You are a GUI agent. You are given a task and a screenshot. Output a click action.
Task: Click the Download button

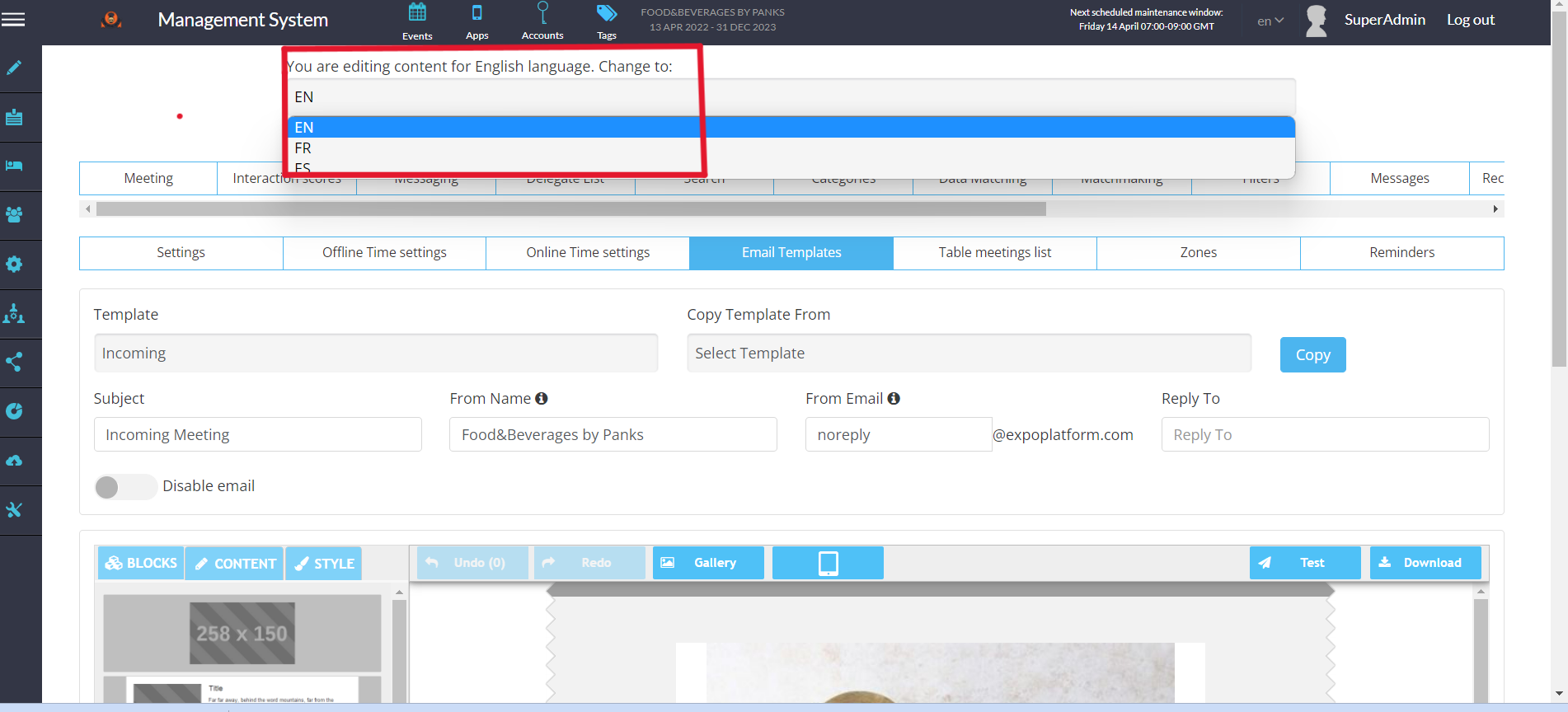click(x=1425, y=563)
